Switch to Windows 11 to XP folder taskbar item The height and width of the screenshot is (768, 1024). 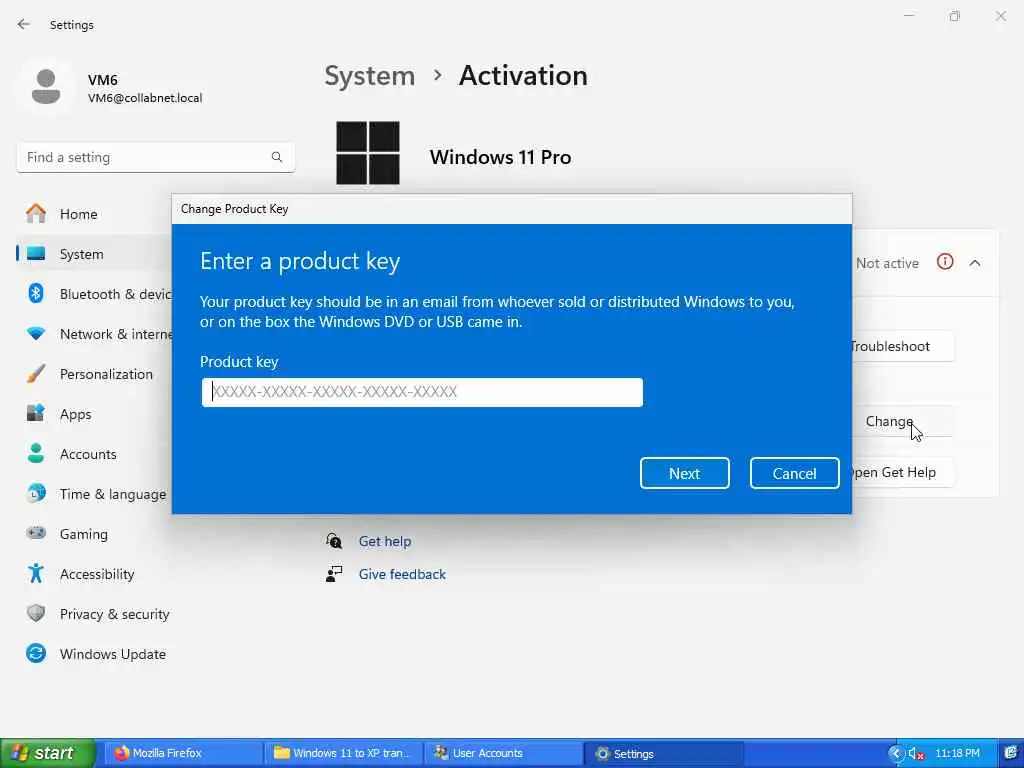[x=344, y=754]
